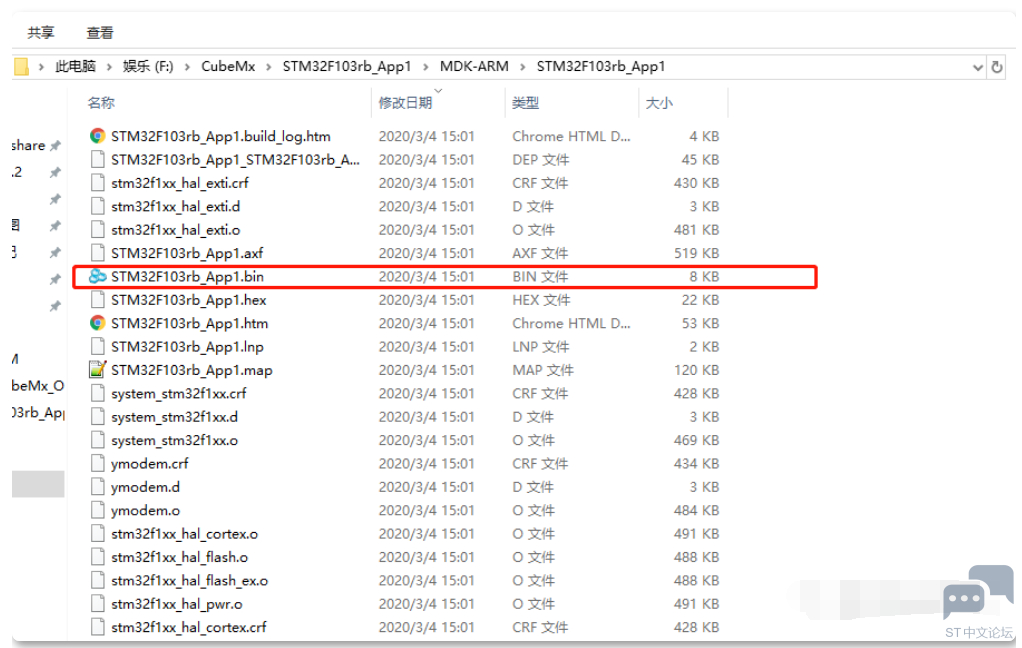Open the address bar history dropdown
Viewport: 1022px width, 648px height.
tap(978, 67)
